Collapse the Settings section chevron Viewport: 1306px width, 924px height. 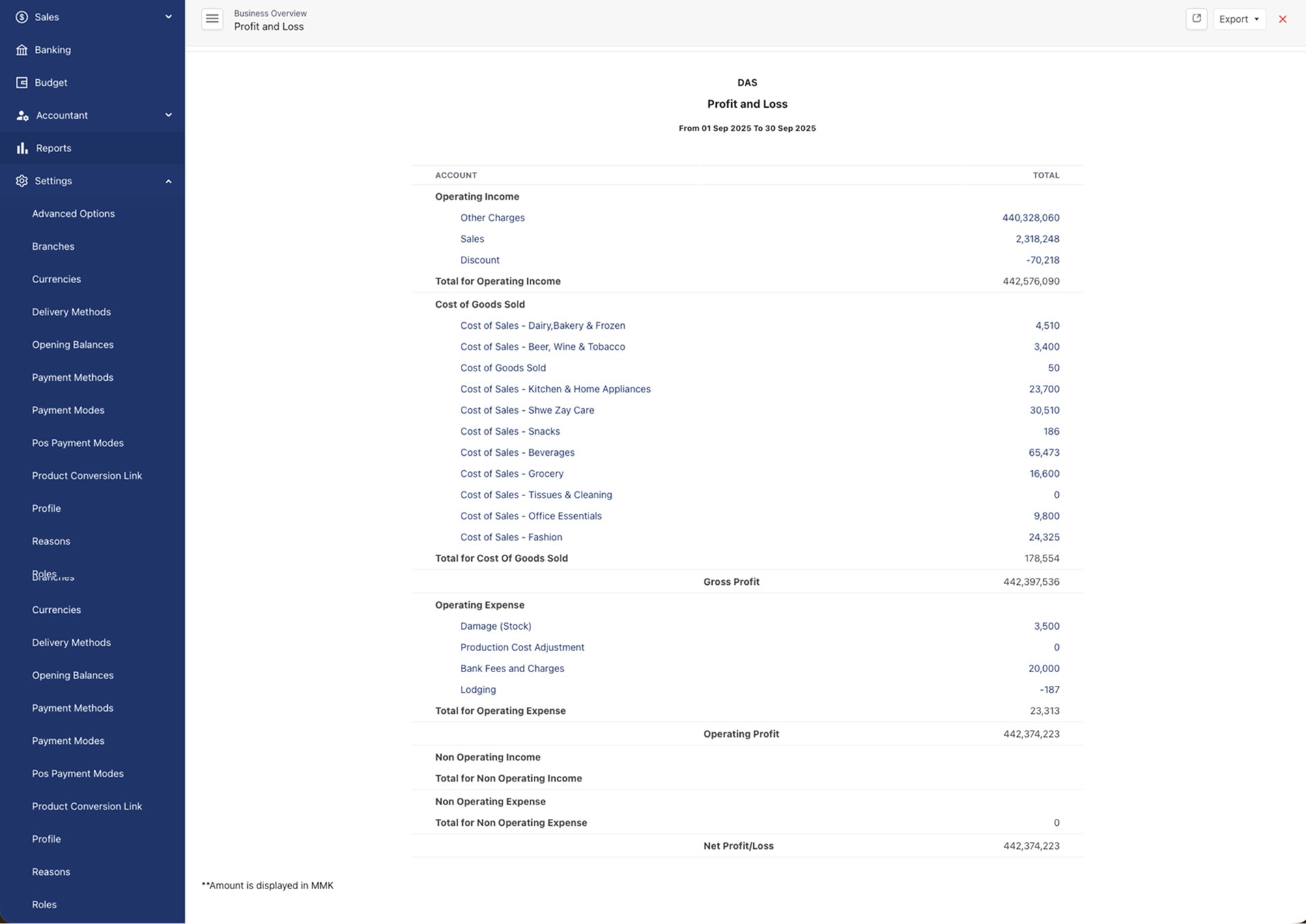click(x=168, y=180)
